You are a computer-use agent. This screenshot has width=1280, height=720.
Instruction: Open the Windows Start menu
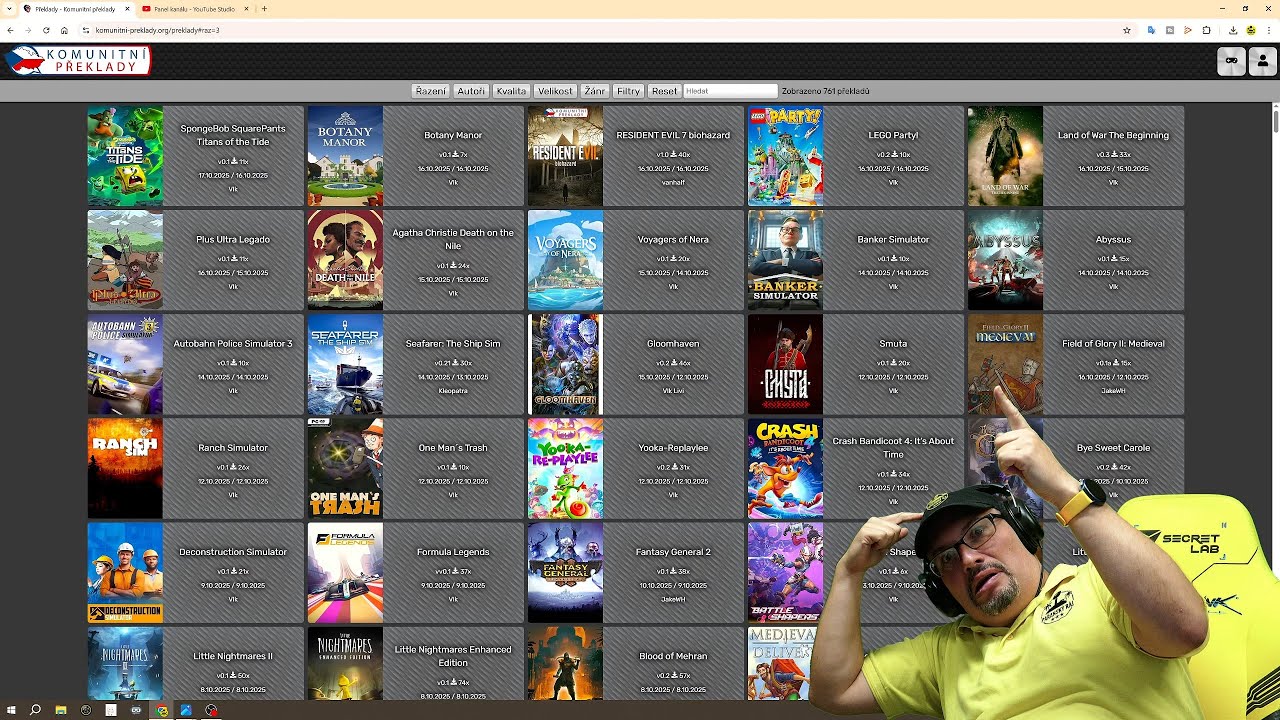tap(12, 710)
